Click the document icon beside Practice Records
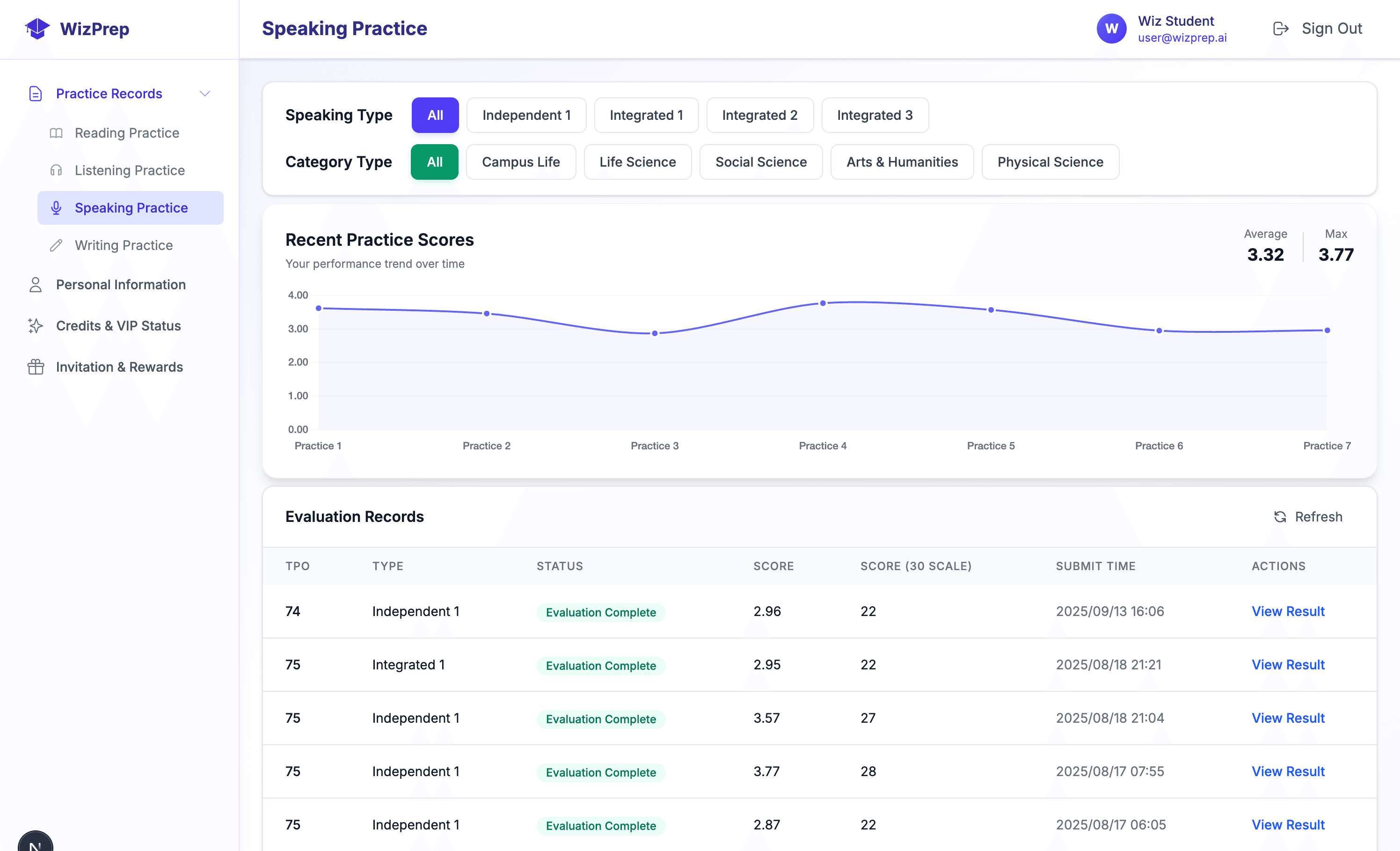Image resolution: width=1400 pixels, height=851 pixels. click(x=35, y=93)
